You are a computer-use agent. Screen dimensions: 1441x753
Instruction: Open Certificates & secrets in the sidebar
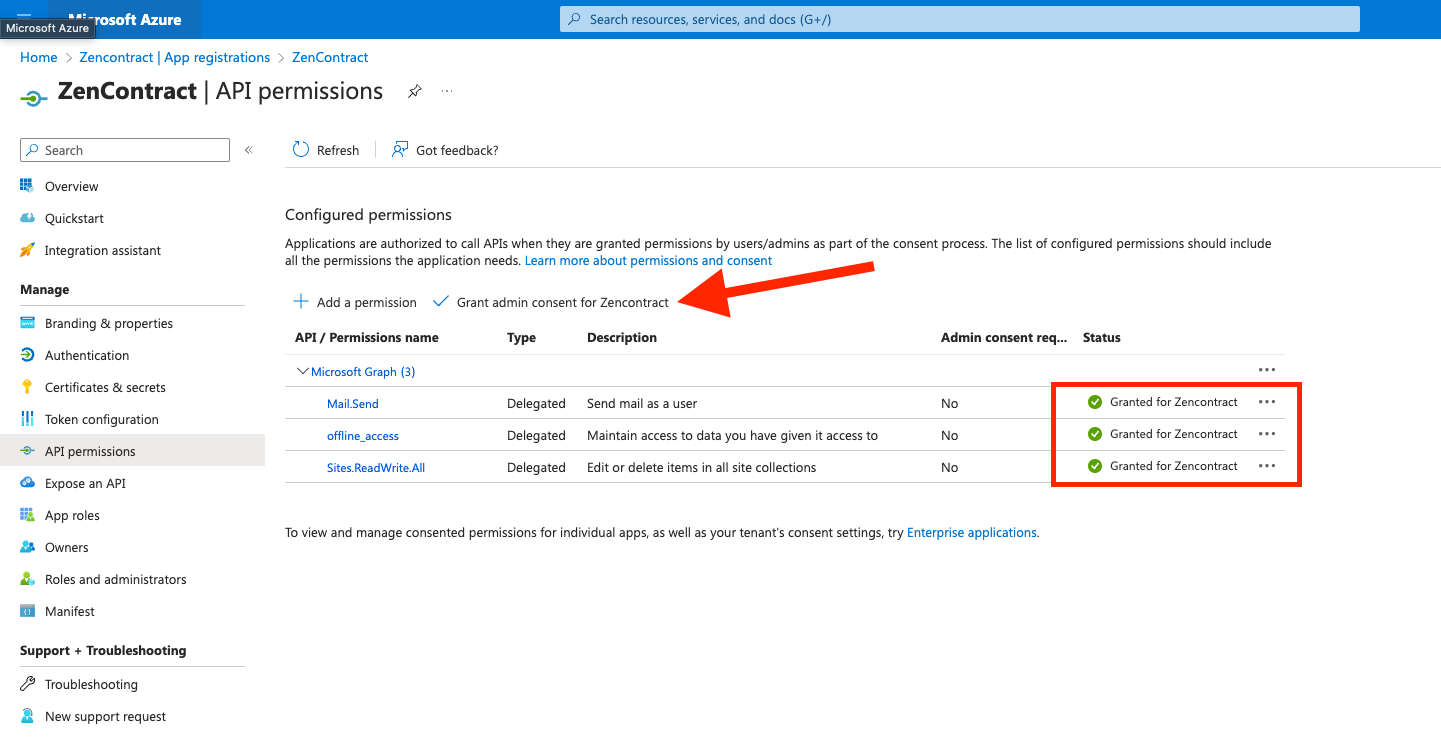[x=105, y=387]
